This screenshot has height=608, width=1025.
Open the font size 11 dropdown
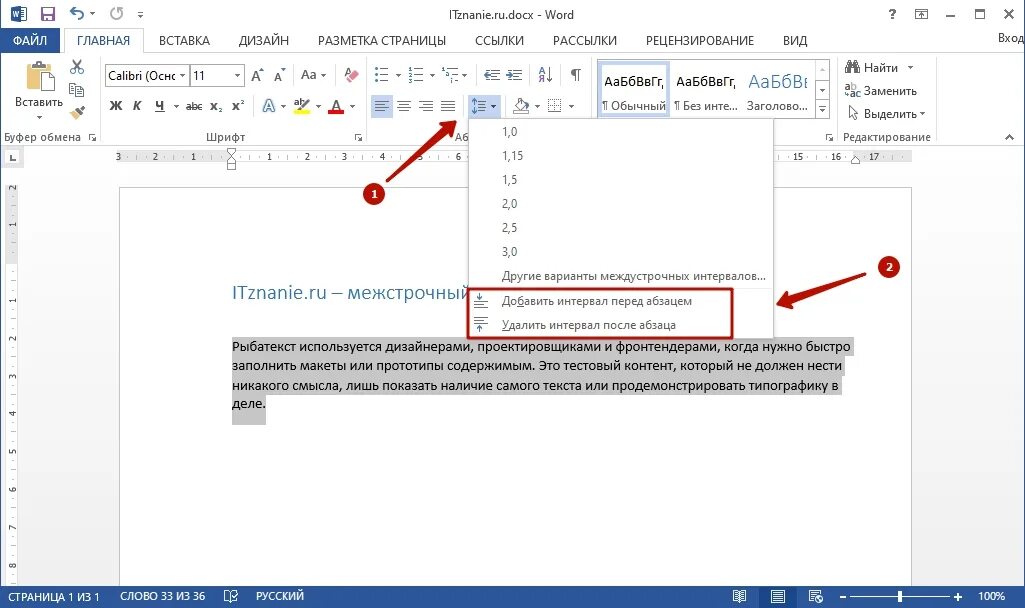pyautogui.click(x=237, y=76)
